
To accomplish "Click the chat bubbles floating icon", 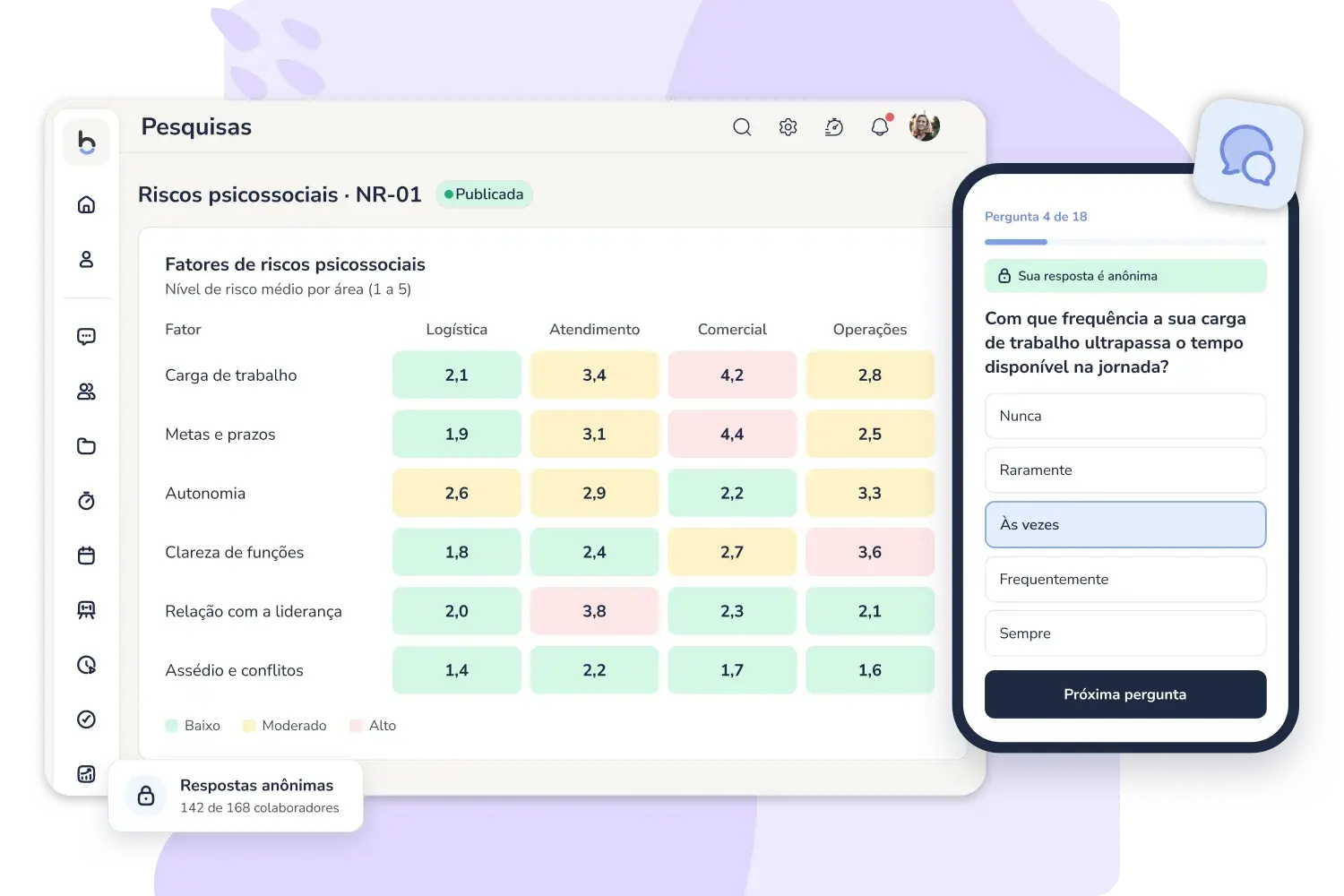I will point(1247,155).
